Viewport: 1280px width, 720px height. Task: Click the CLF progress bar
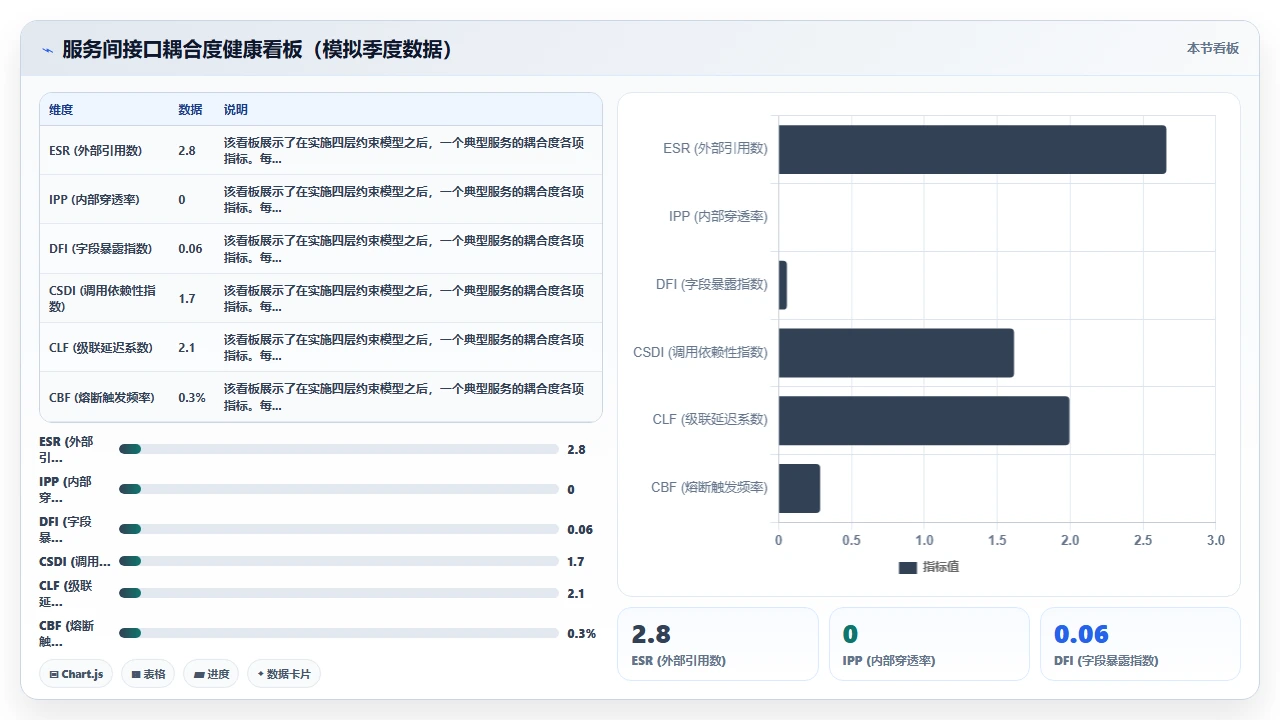[338, 593]
